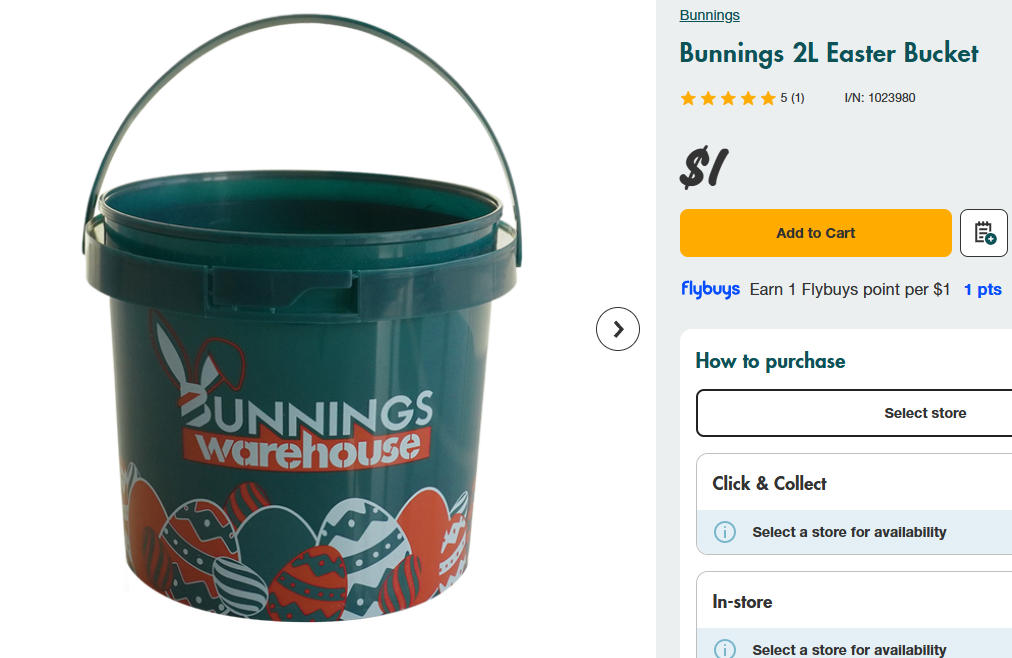Open the Bunnings brand breadcrumb link

point(709,15)
